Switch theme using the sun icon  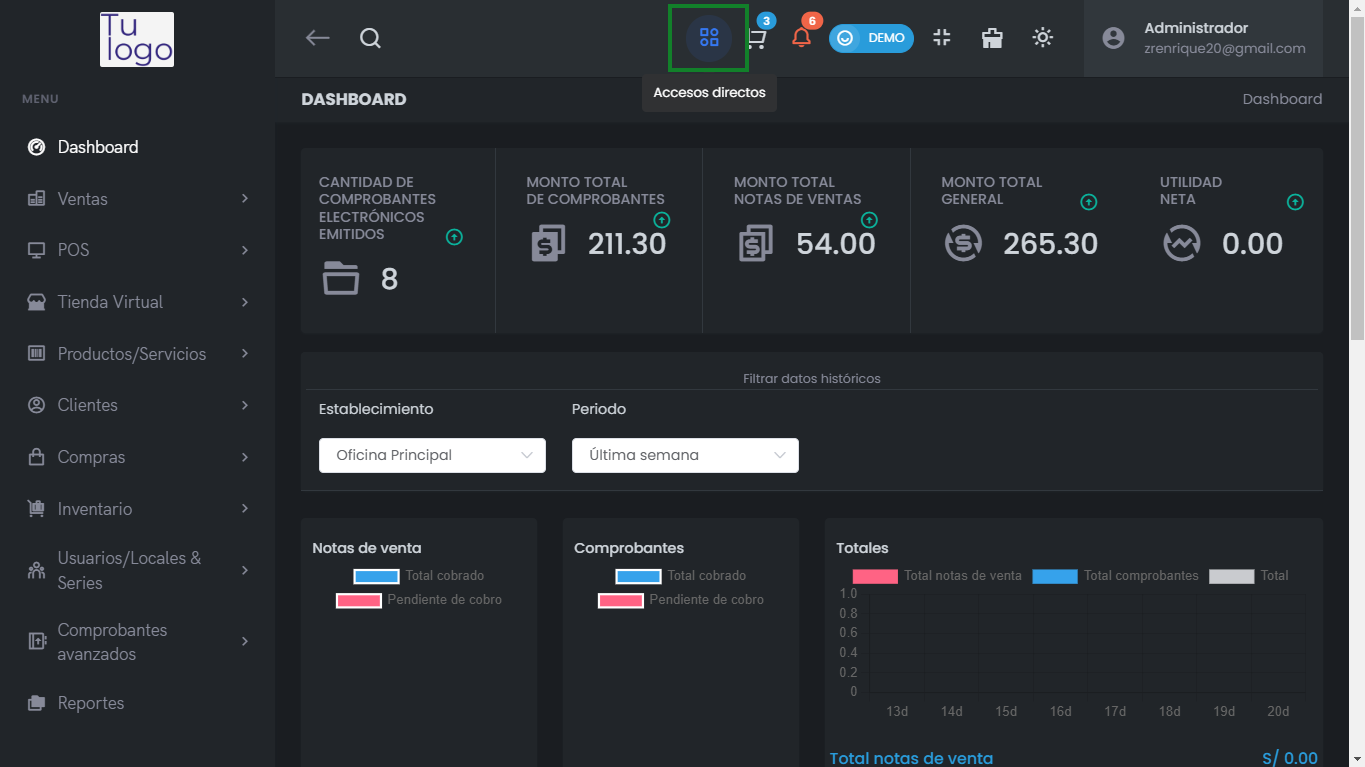point(1042,38)
